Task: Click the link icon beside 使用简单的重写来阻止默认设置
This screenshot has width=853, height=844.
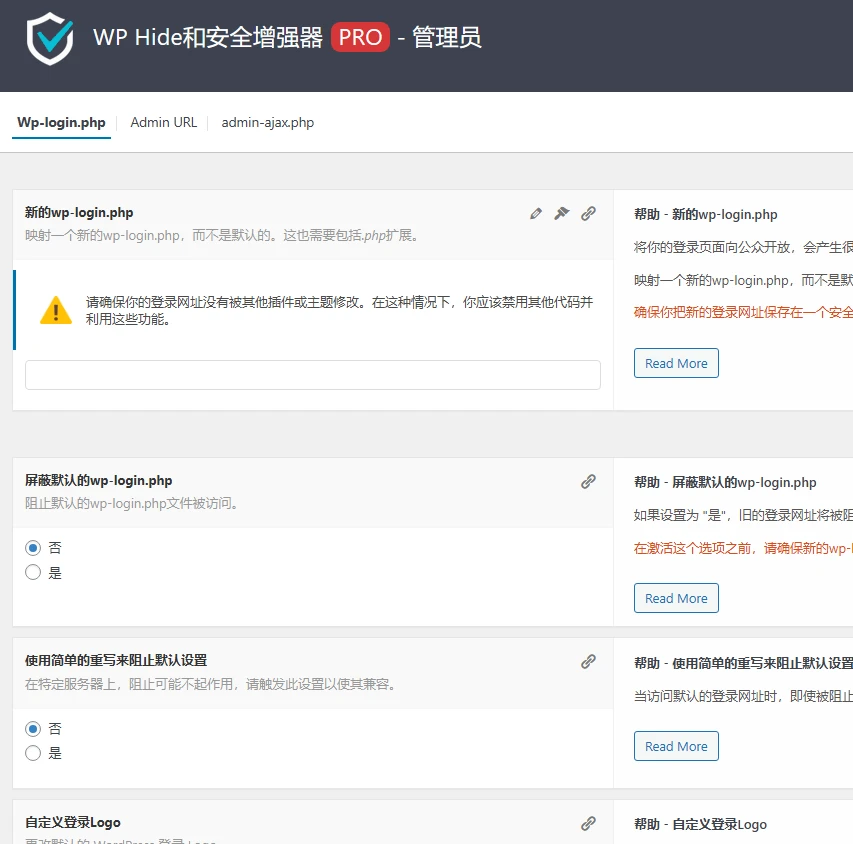Action: [x=588, y=663]
